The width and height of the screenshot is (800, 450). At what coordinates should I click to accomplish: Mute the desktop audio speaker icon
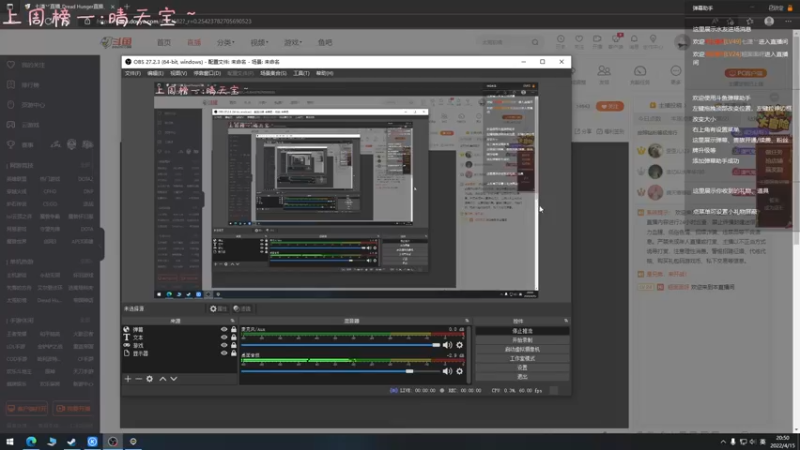click(447, 371)
